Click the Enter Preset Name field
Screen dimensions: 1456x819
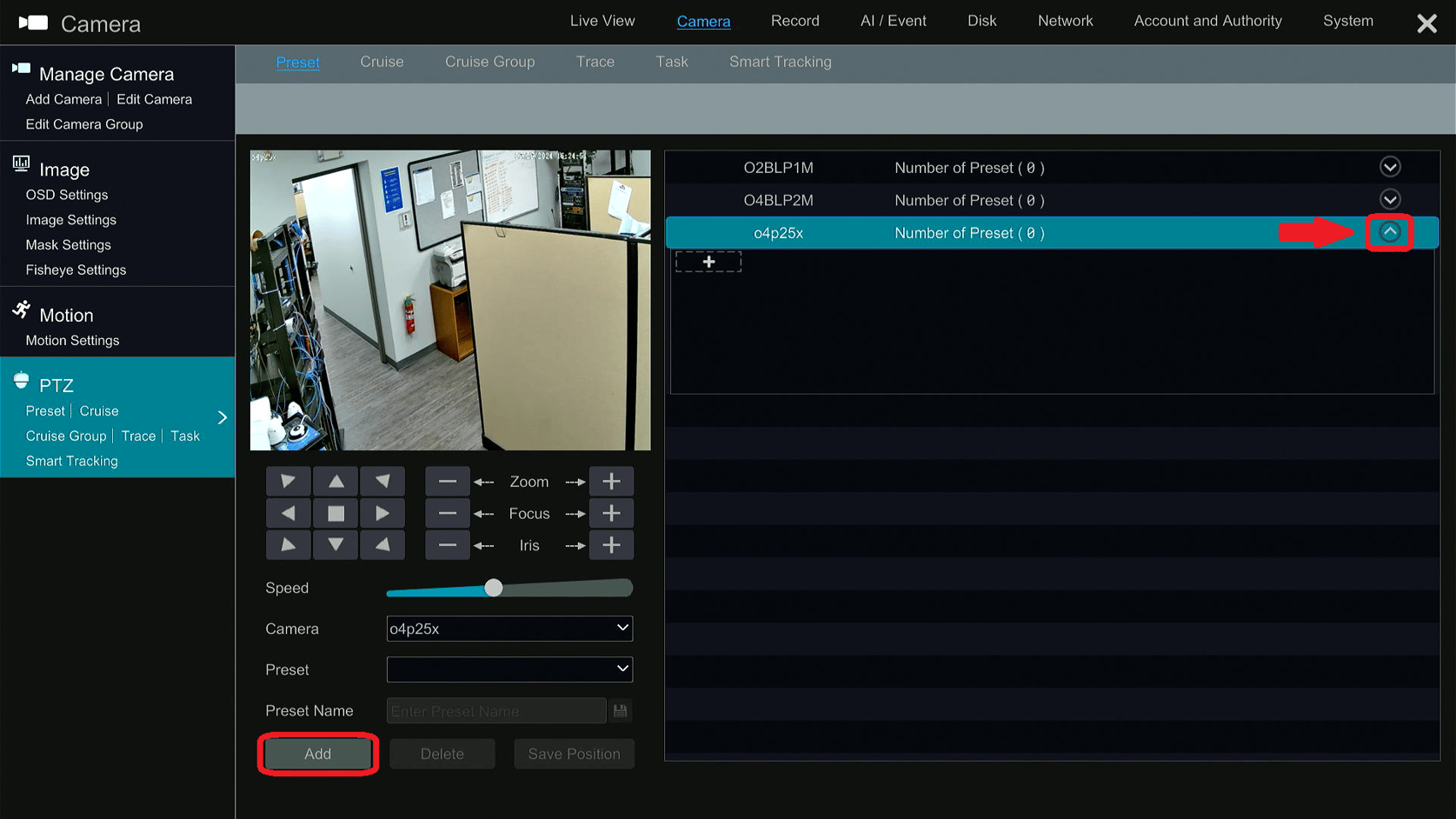click(x=495, y=710)
